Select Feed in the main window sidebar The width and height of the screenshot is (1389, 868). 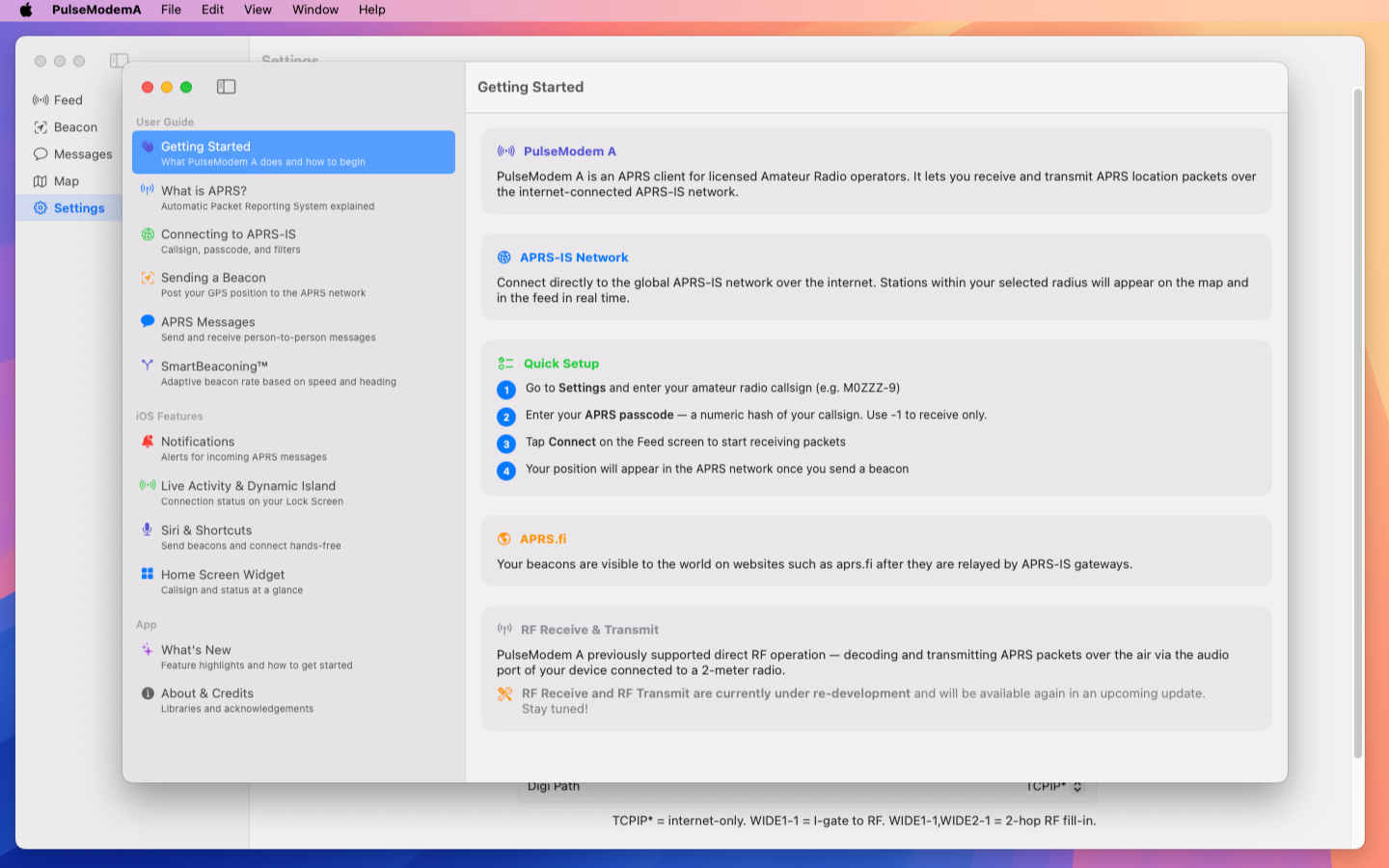click(x=68, y=100)
